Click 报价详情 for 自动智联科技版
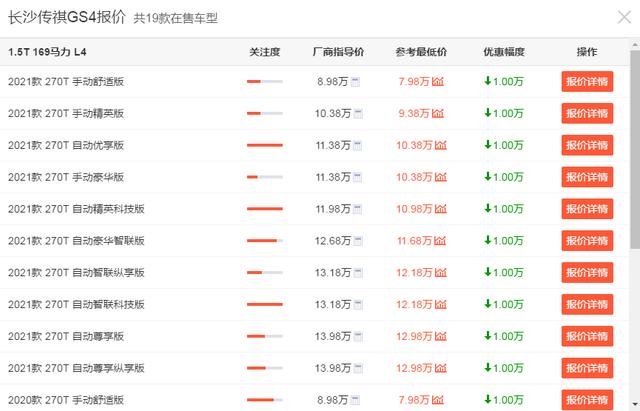Viewport: 640px width, 411px height. coord(587,304)
